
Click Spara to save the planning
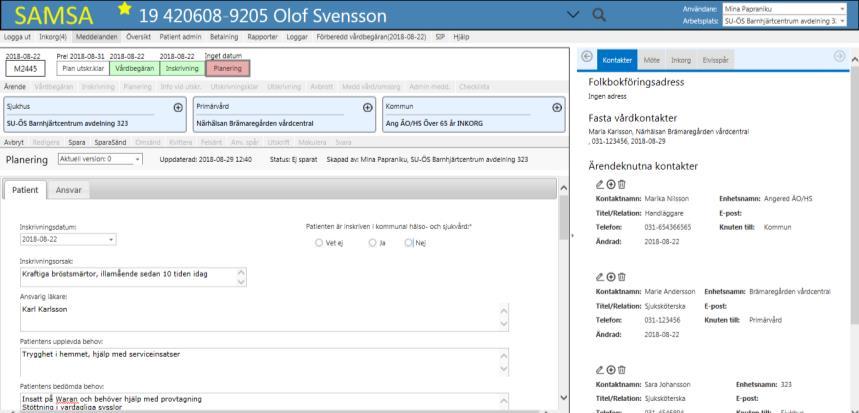pos(77,142)
